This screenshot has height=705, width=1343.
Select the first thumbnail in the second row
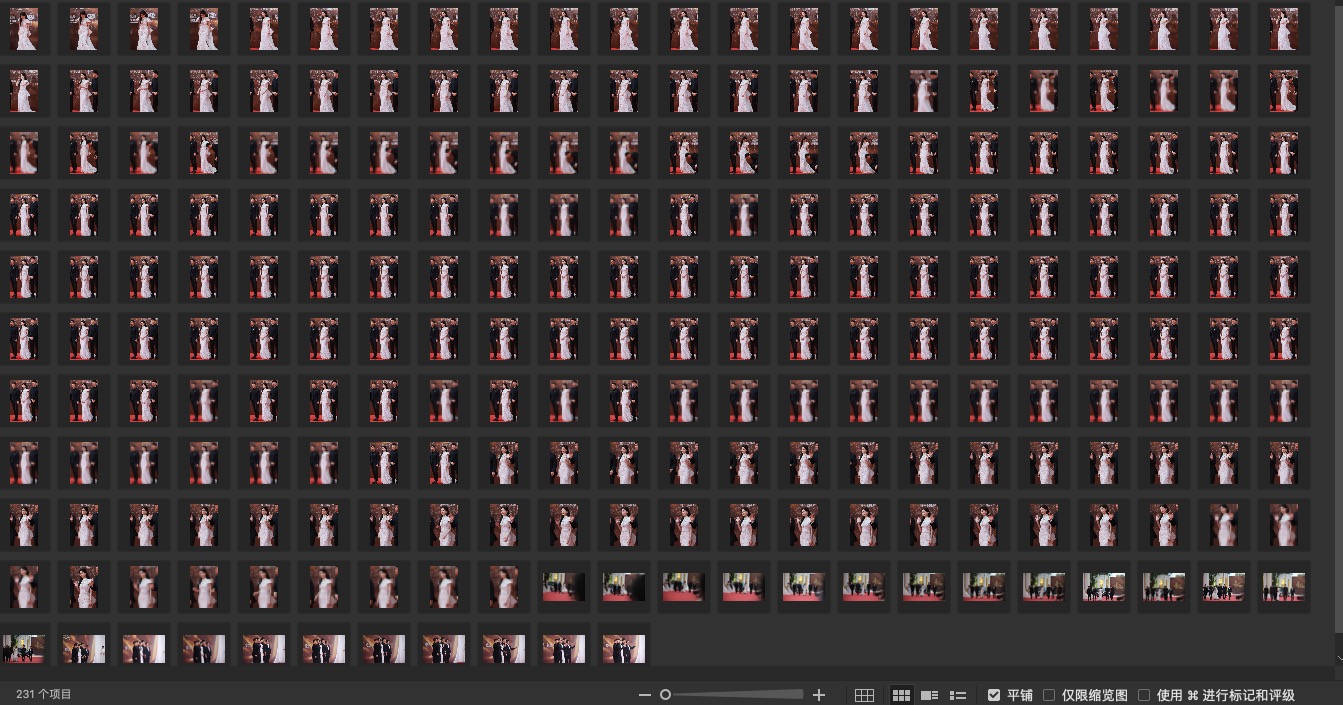click(x=24, y=92)
